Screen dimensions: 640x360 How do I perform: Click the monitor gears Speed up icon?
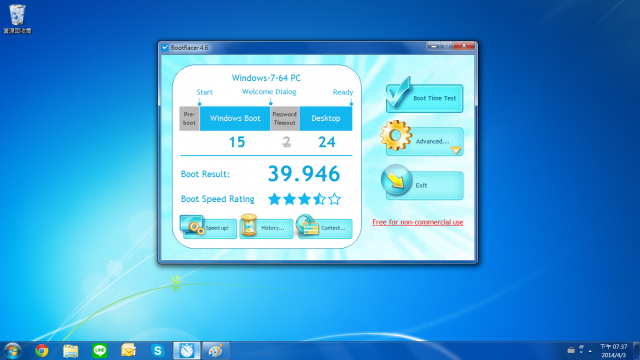coord(192,225)
